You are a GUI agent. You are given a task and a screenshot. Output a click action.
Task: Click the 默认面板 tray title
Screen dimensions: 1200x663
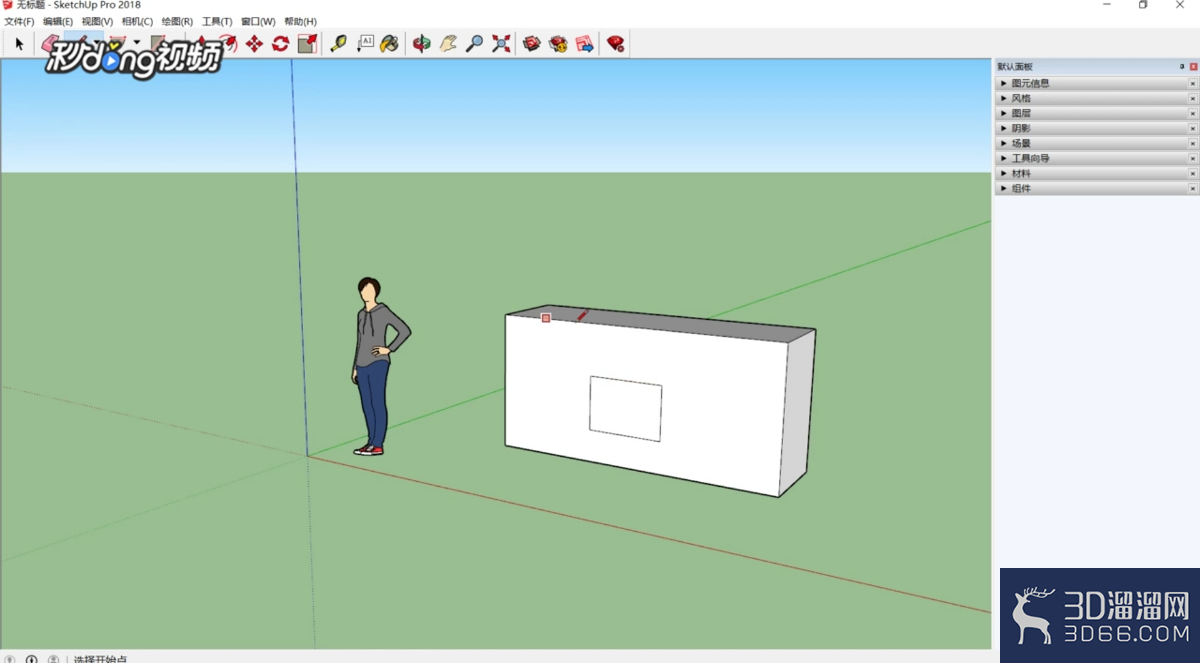coord(1015,67)
